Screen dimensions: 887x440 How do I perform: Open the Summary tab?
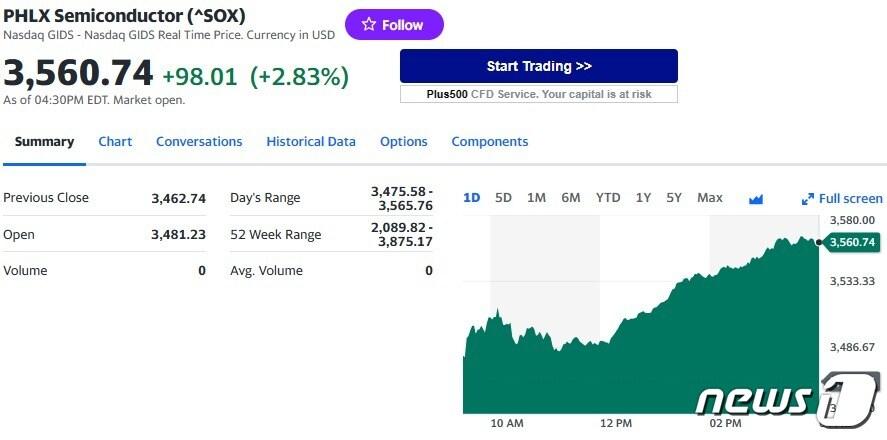click(x=44, y=142)
